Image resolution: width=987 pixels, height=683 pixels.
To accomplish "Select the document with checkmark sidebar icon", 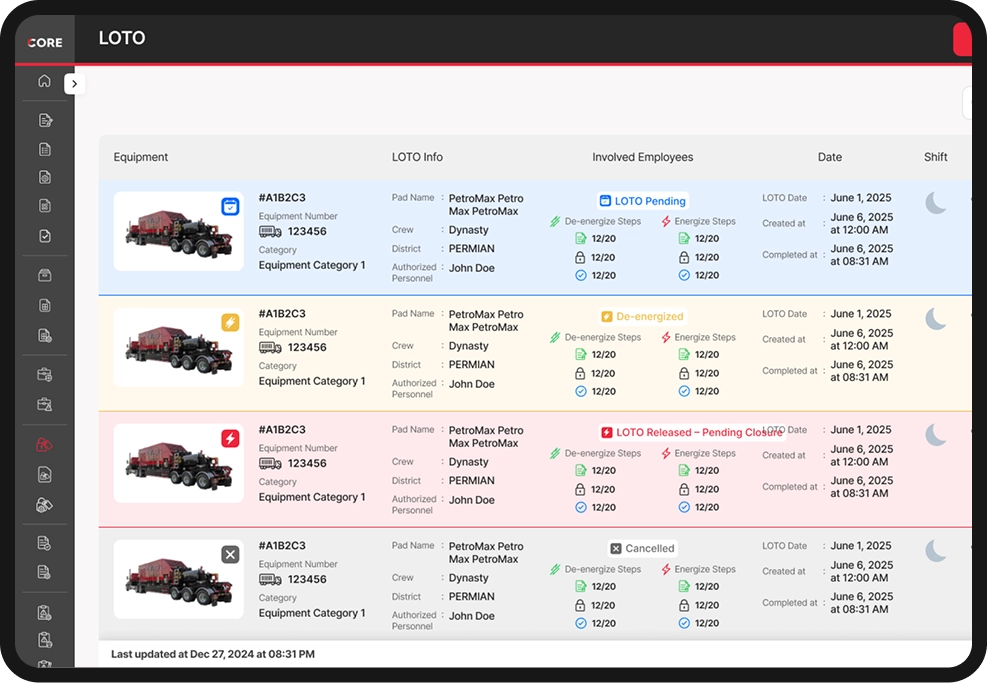I will coord(45,236).
